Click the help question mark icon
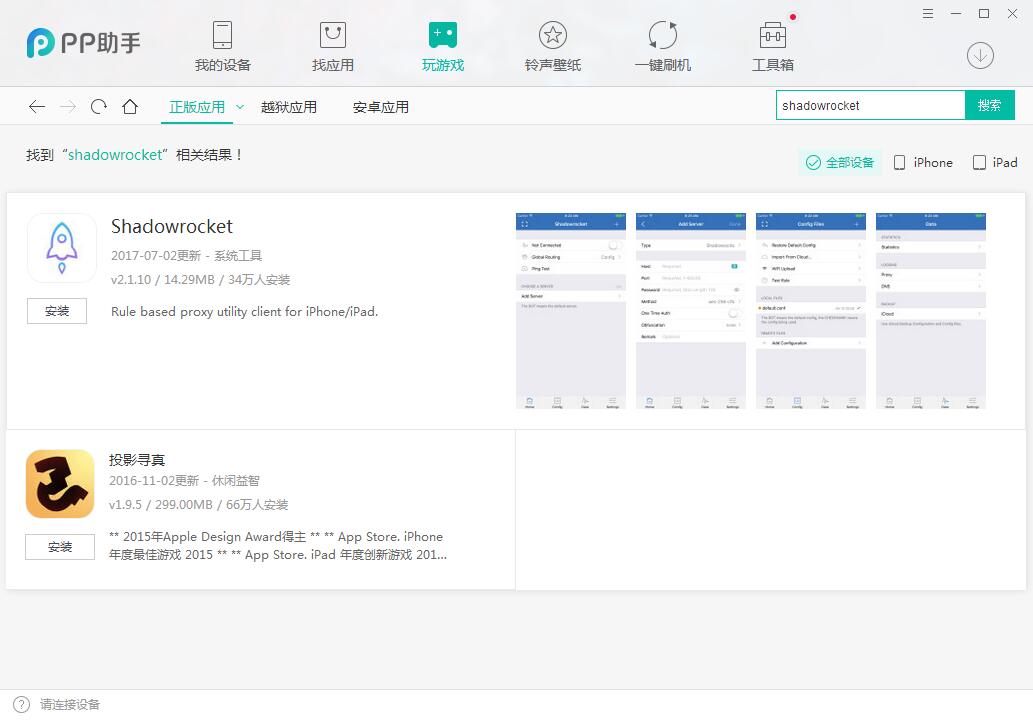Viewport: 1033px width, 720px height. click(22, 704)
